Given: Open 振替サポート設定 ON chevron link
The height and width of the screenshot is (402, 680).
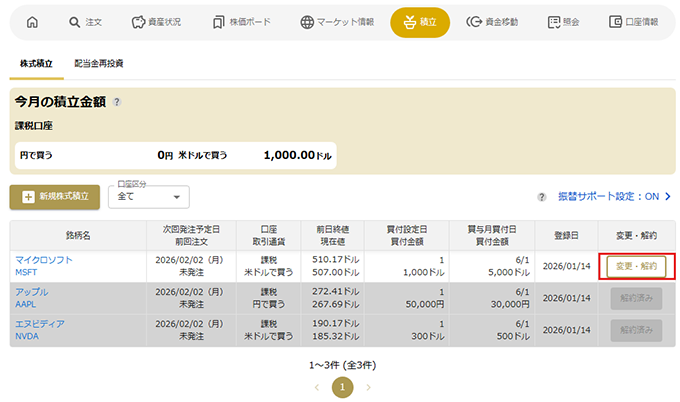Looking at the screenshot, I should tap(610, 197).
